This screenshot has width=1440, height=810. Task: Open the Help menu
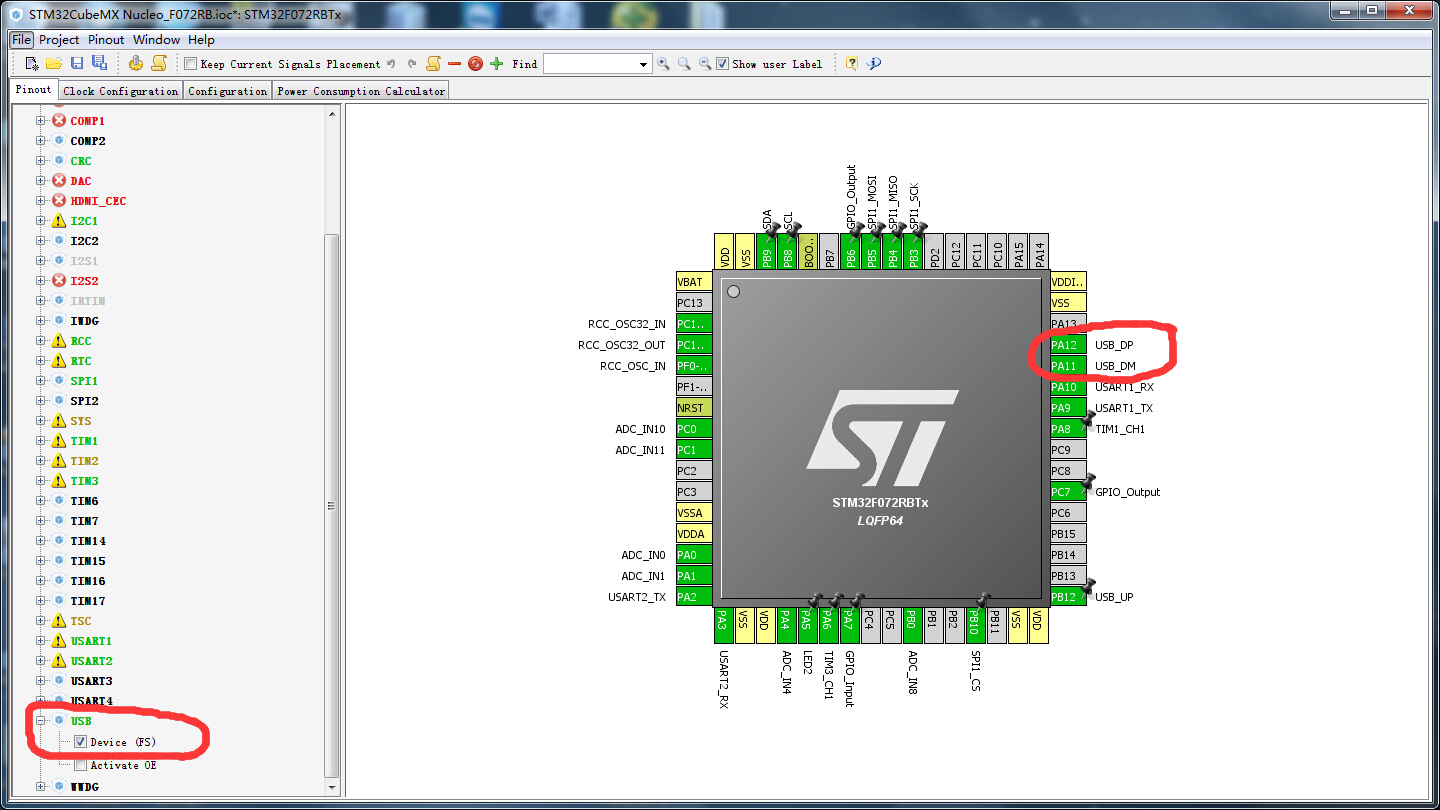(x=202, y=40)
